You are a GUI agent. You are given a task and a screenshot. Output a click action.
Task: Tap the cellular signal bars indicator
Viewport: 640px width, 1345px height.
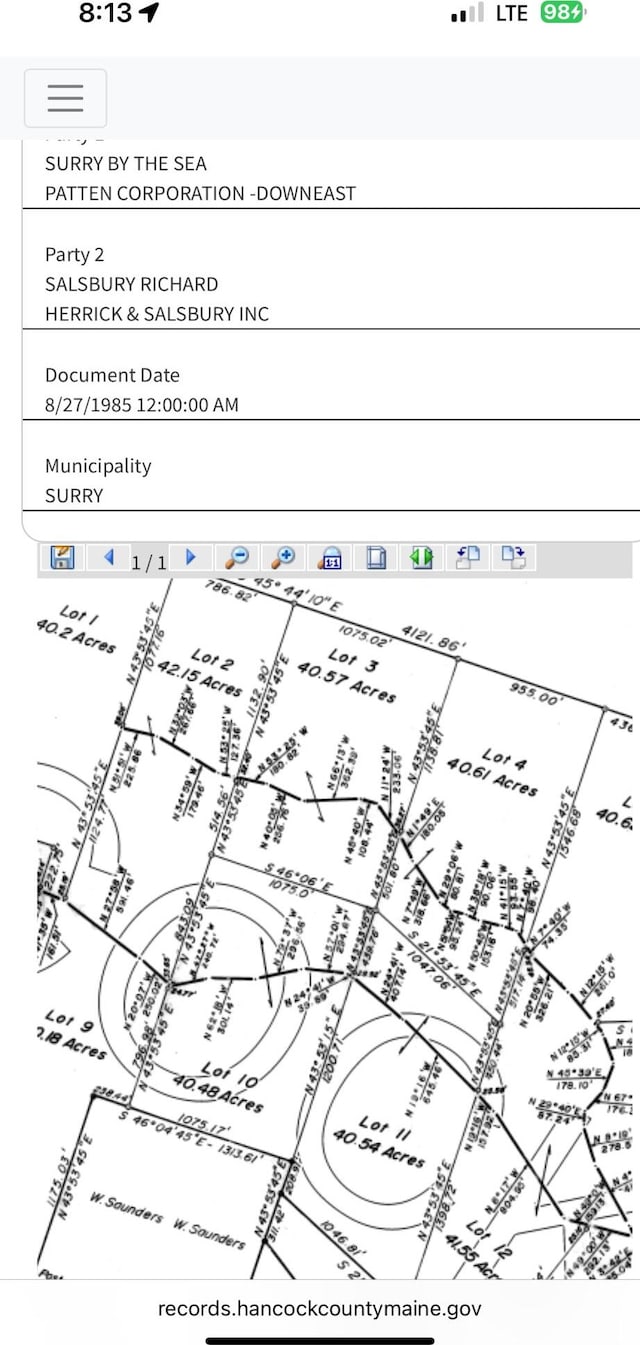pyautogui.click(x=466, y=13)
